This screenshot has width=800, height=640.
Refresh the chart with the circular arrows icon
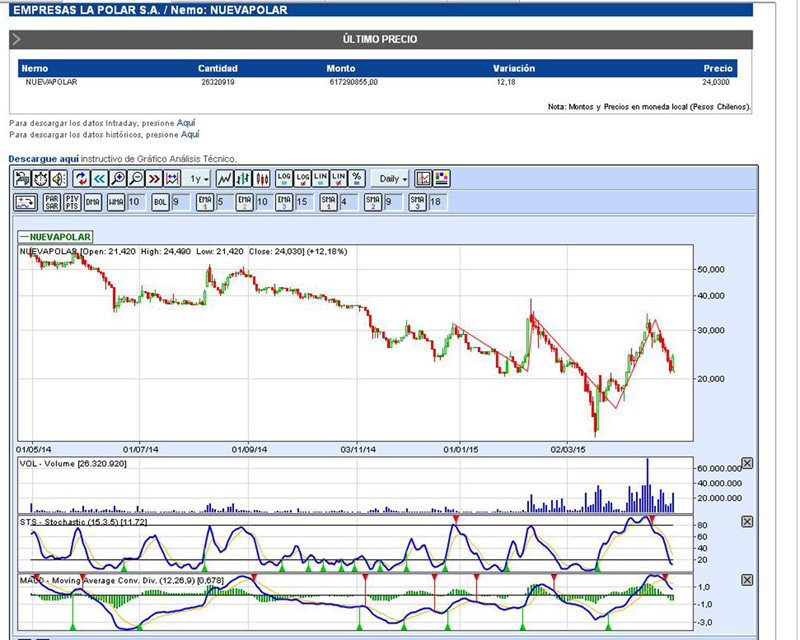pos(81,179)
